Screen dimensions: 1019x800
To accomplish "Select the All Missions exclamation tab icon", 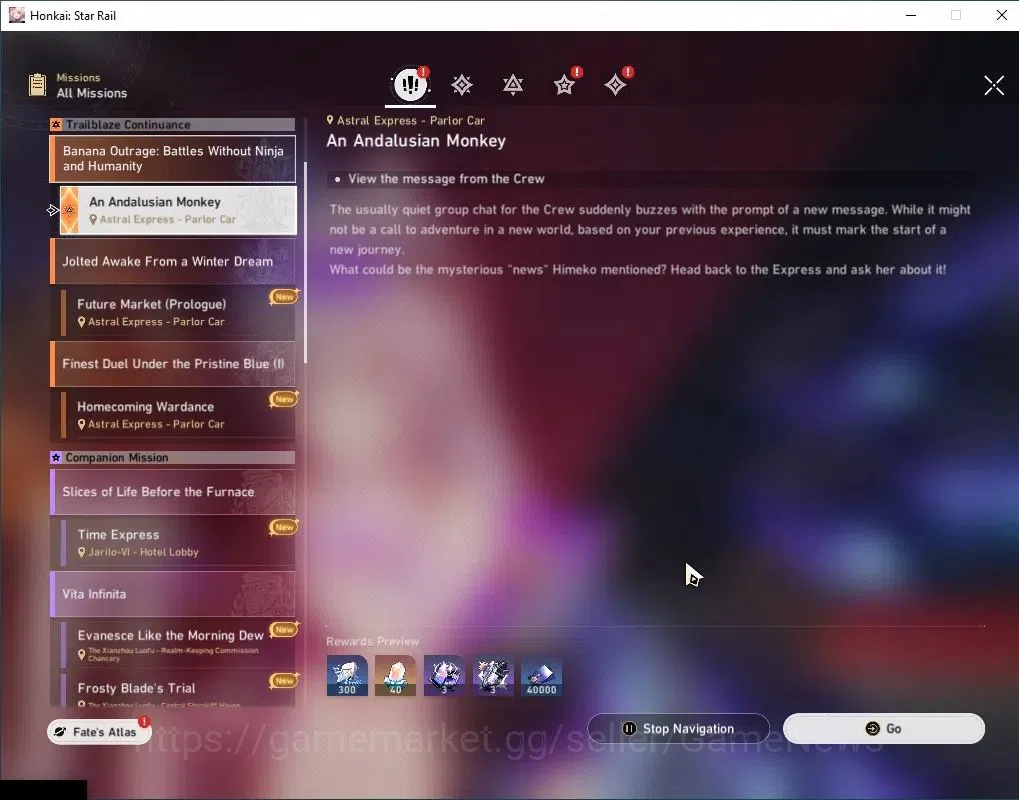I will 411,84.
